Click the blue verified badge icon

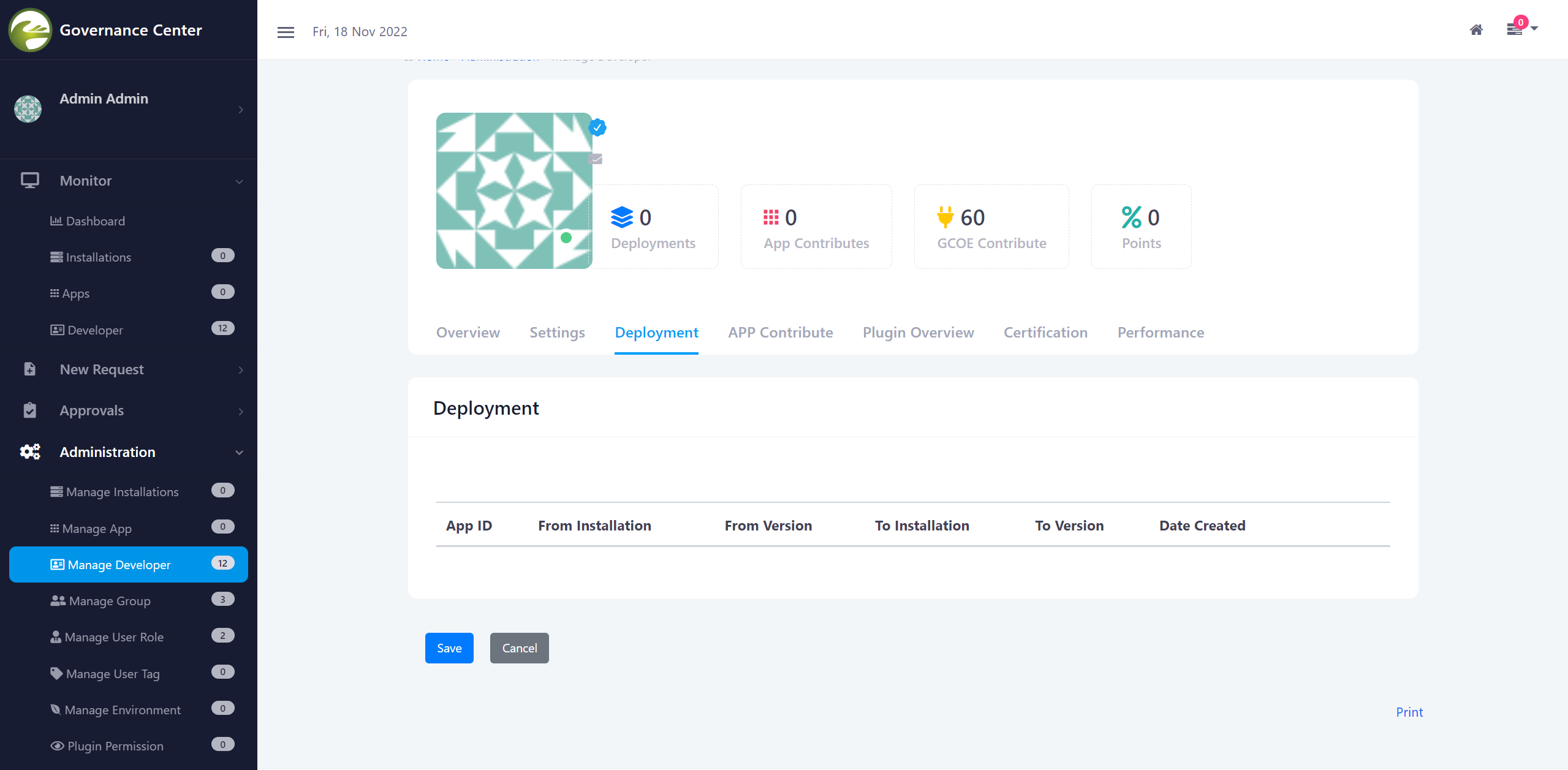tap(597, 127)
